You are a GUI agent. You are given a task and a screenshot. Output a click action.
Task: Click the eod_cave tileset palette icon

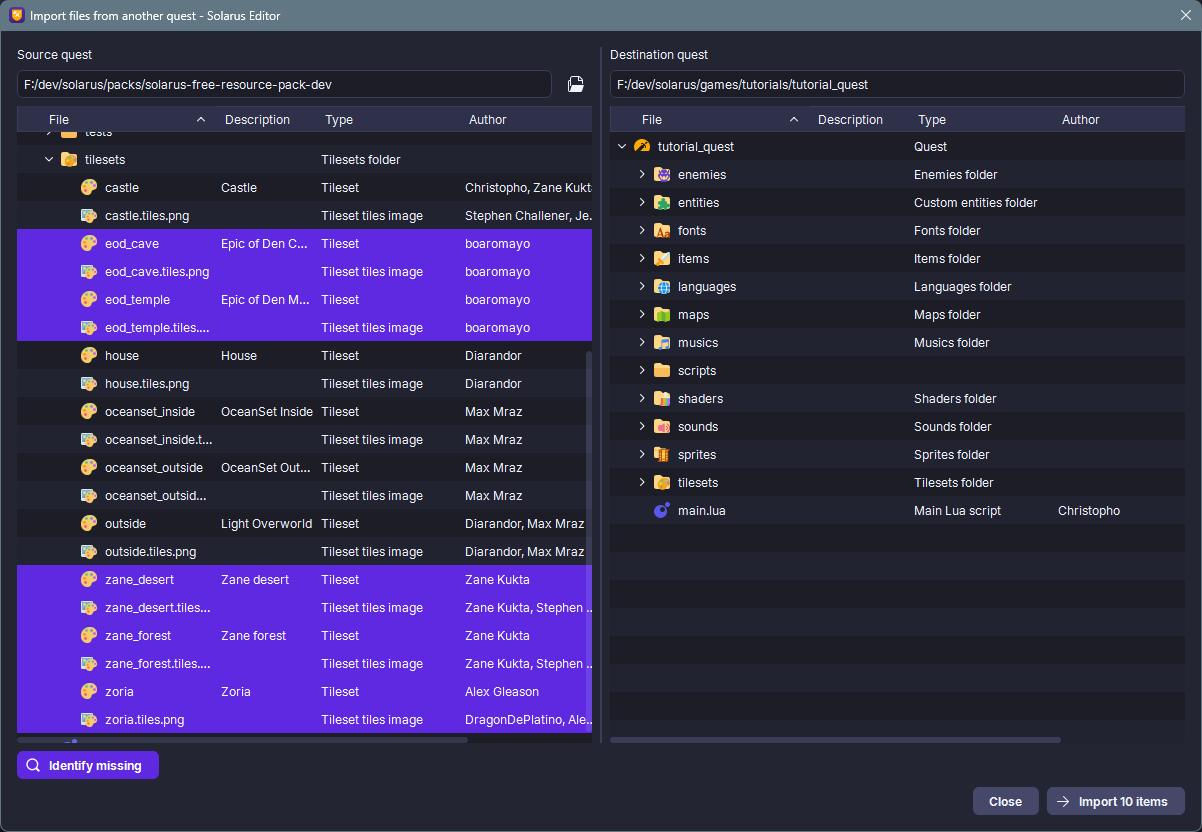[89, 243]
